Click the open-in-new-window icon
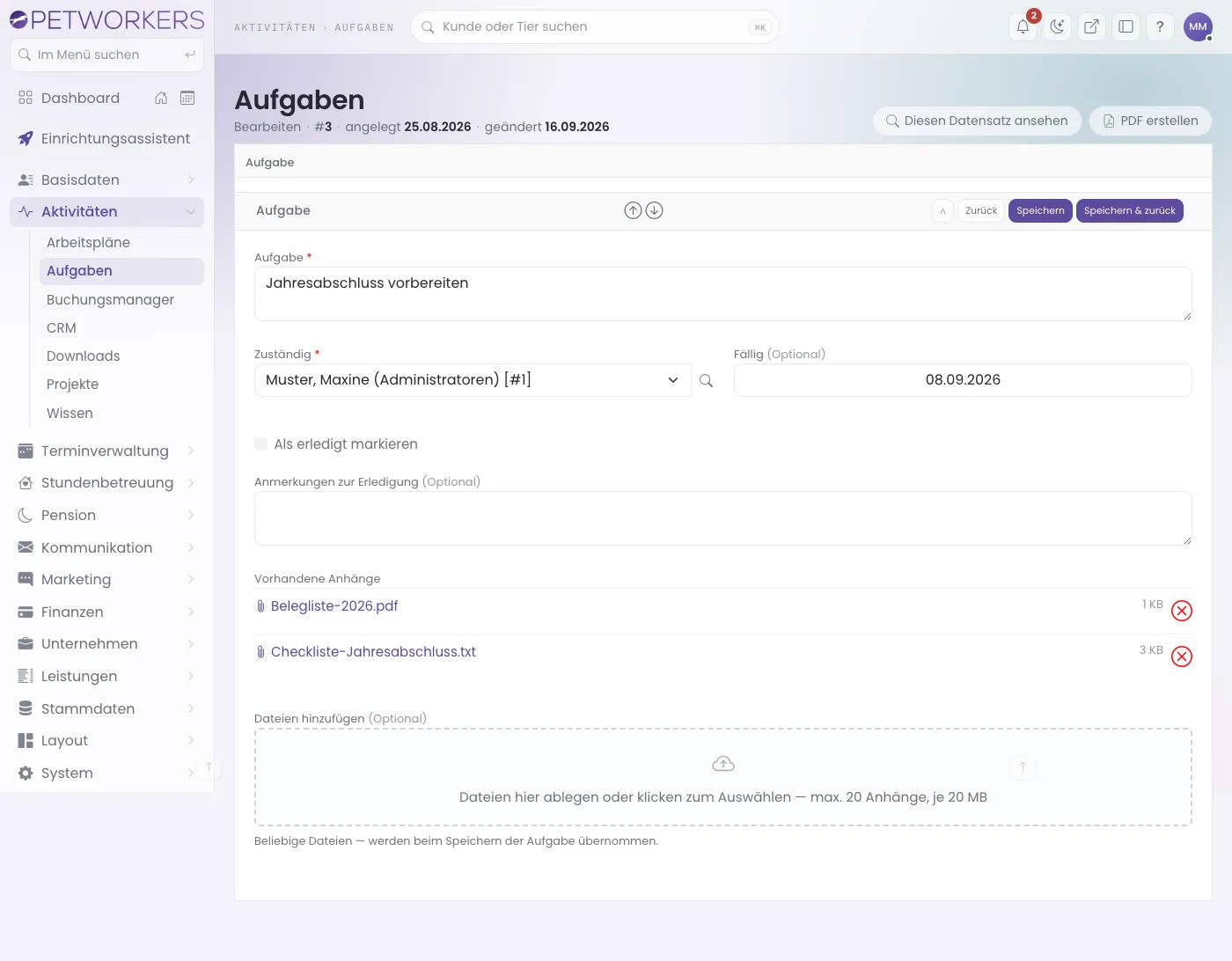 [1091, 26]
